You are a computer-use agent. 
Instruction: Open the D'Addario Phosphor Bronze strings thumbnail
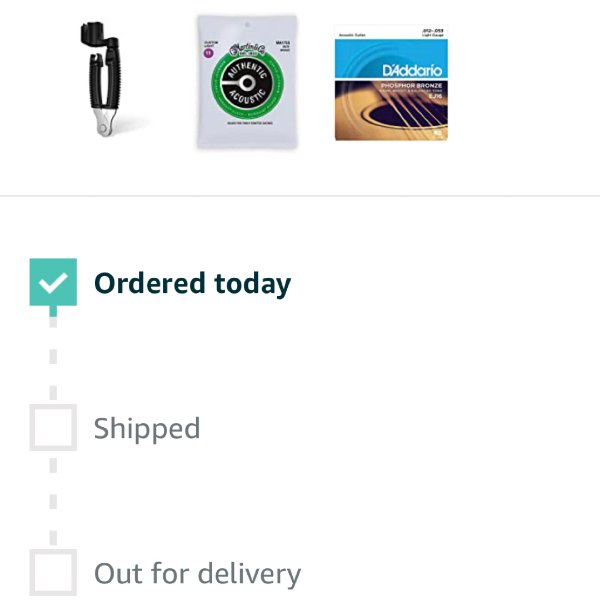pyautogui.click(x=391, y=83)
